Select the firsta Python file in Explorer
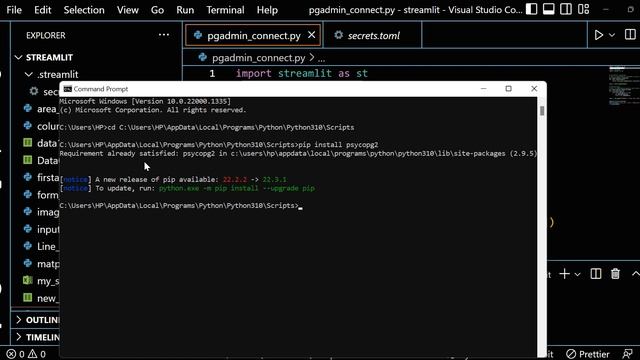This screenshot has height=360, width=640. [x=41, y=178]
